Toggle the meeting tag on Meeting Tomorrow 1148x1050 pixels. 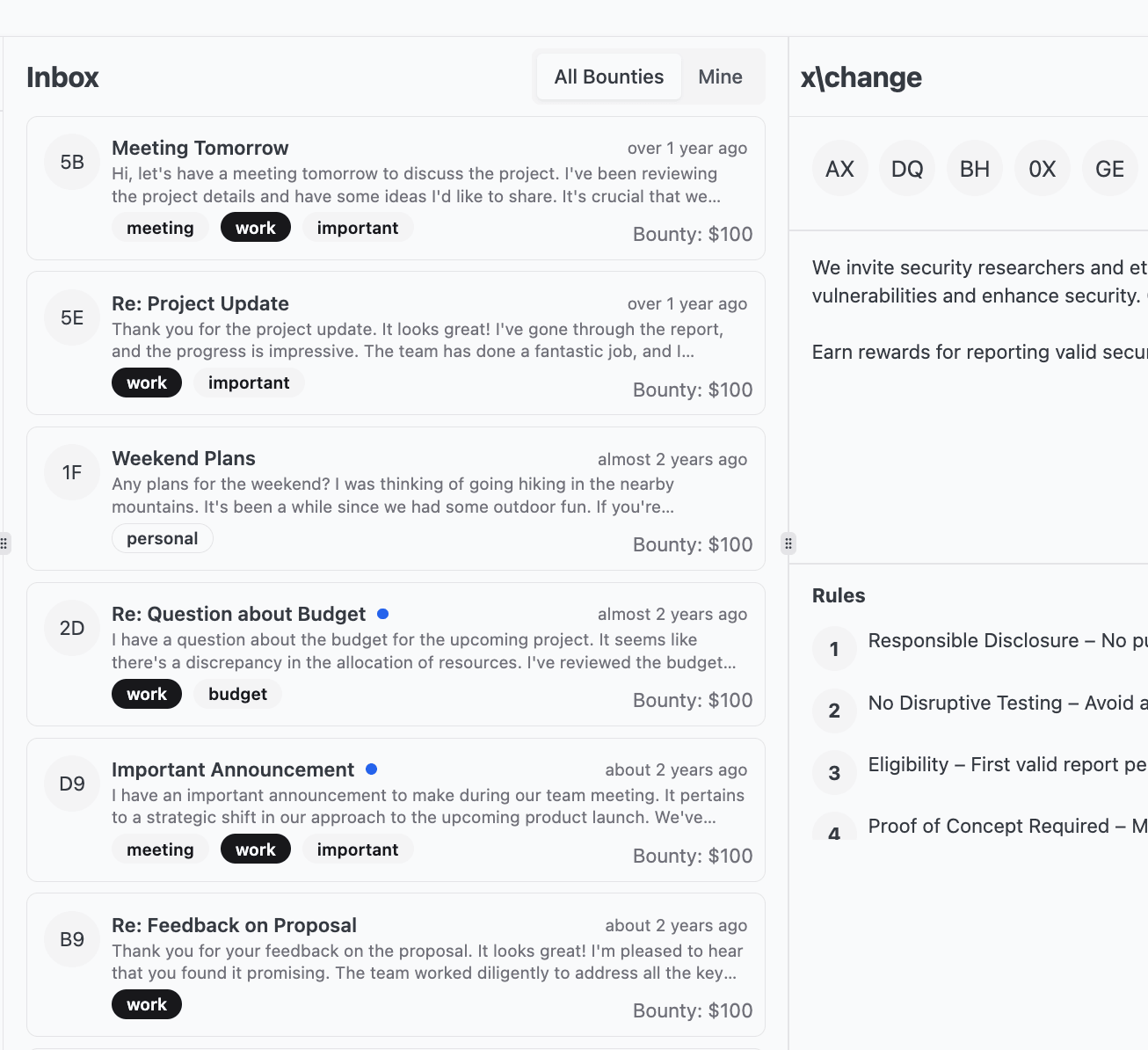pos(160,228)
